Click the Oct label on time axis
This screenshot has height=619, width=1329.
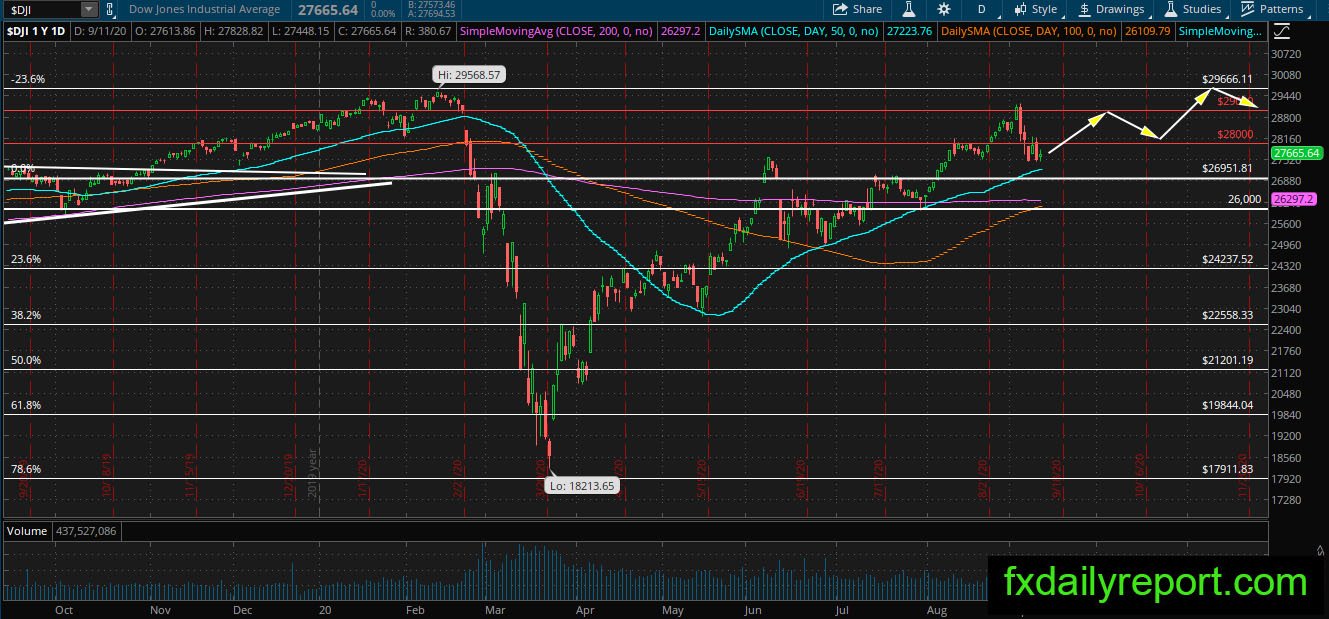65,608
